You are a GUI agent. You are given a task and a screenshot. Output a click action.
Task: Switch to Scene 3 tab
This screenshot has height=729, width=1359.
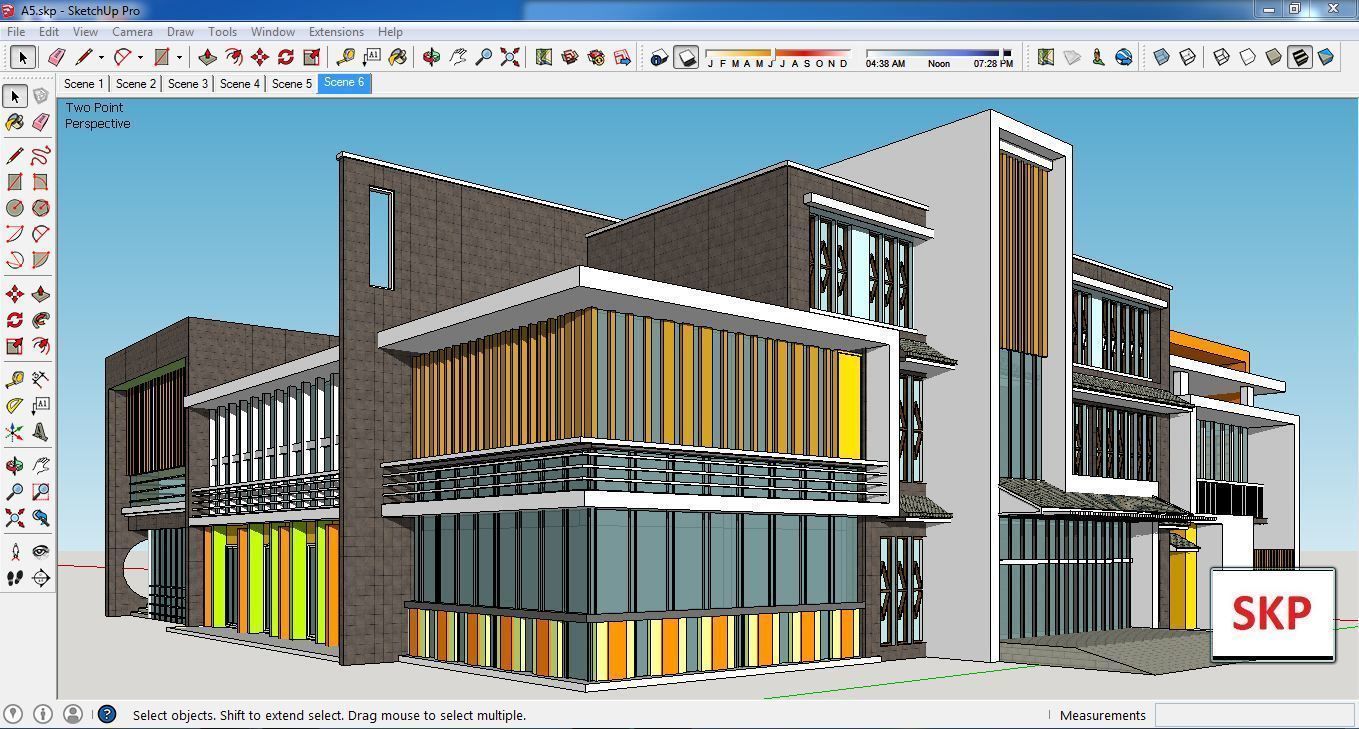point(187,84)
